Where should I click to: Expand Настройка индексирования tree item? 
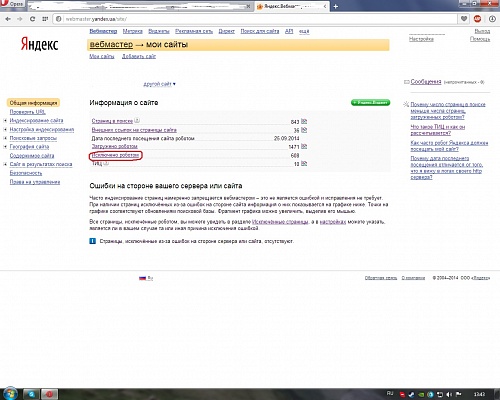tap(5, 129)
